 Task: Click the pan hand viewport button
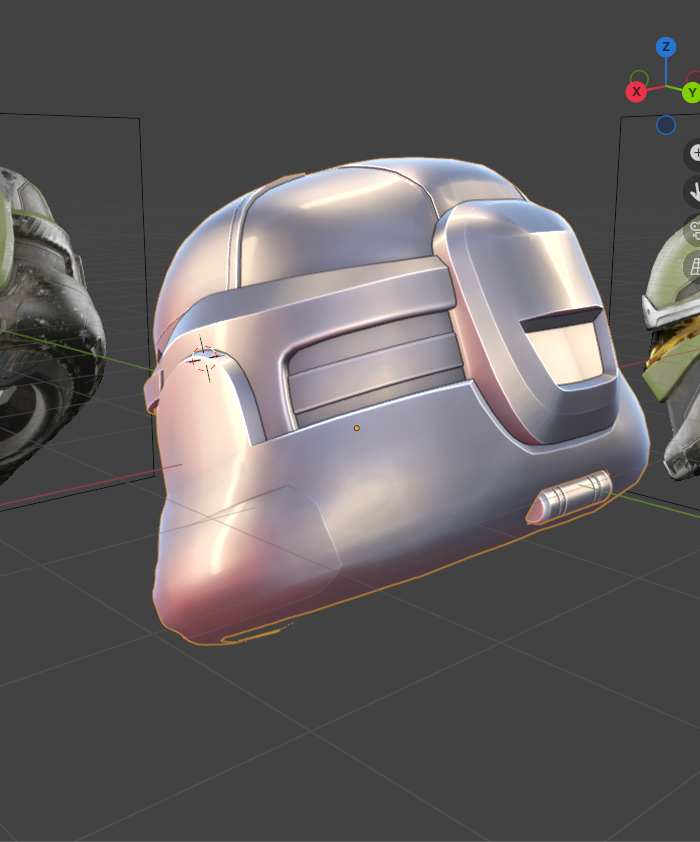(694, 191)
